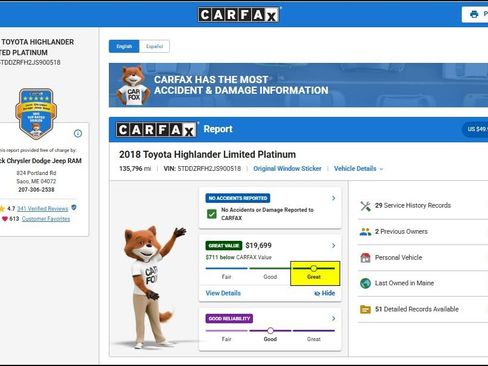Click the dealer phone number 207-306-2338
This screenshot has height=366, width=488.
36,190
